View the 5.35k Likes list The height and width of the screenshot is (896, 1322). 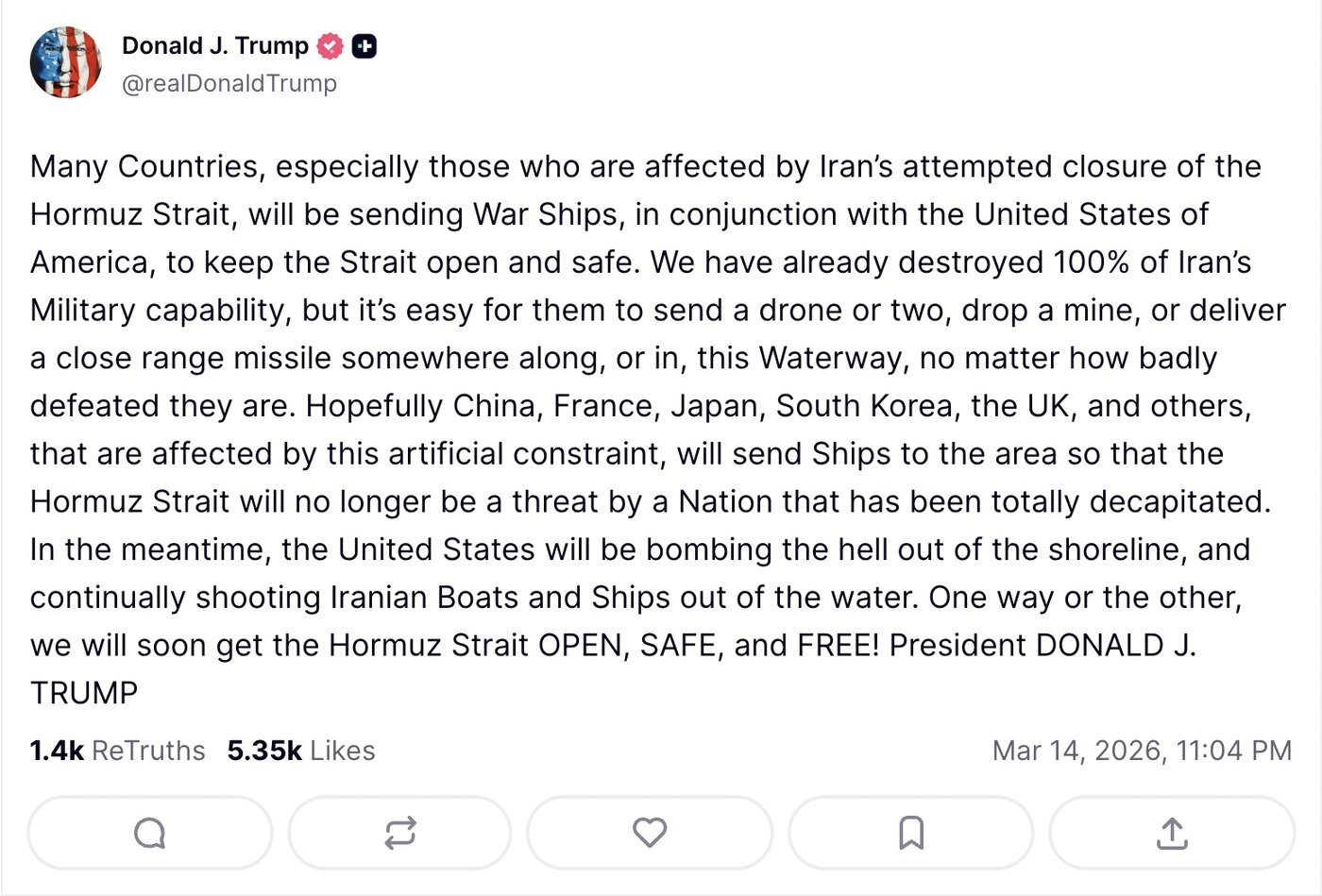click(301, 751)
